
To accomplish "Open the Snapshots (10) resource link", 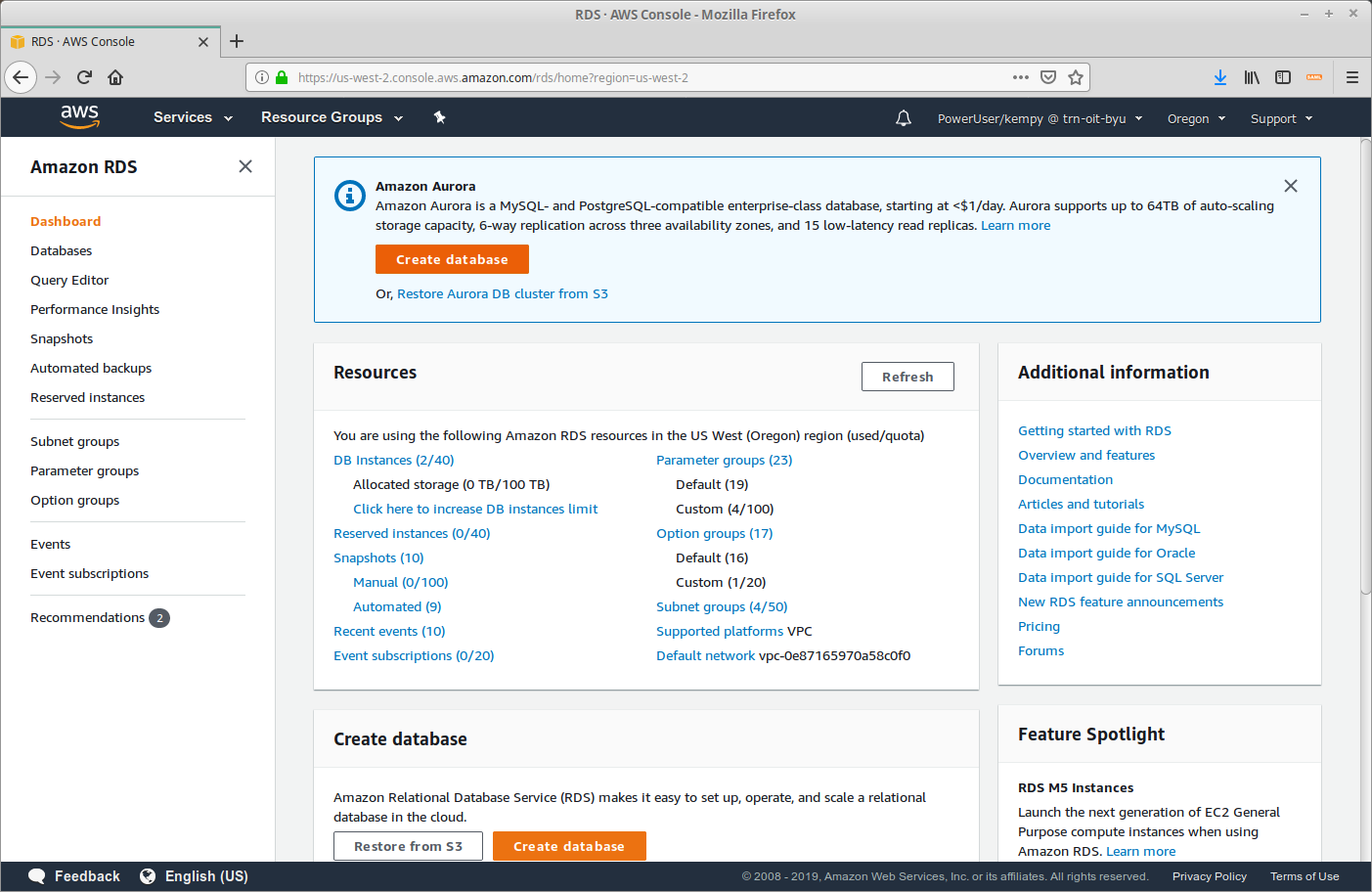I will click(x=378, y=558).
